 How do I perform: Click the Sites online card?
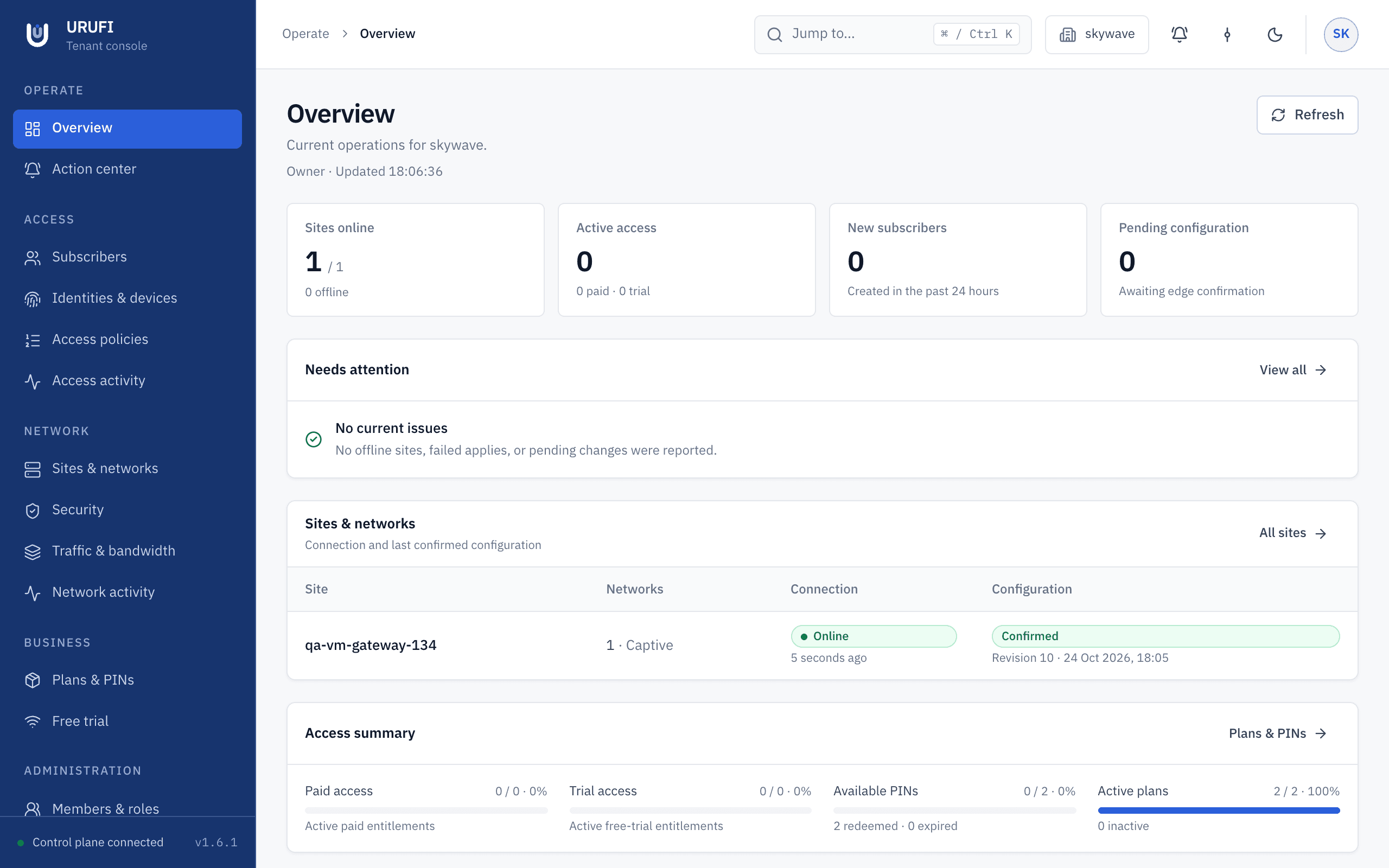click(x=416, y=259)
